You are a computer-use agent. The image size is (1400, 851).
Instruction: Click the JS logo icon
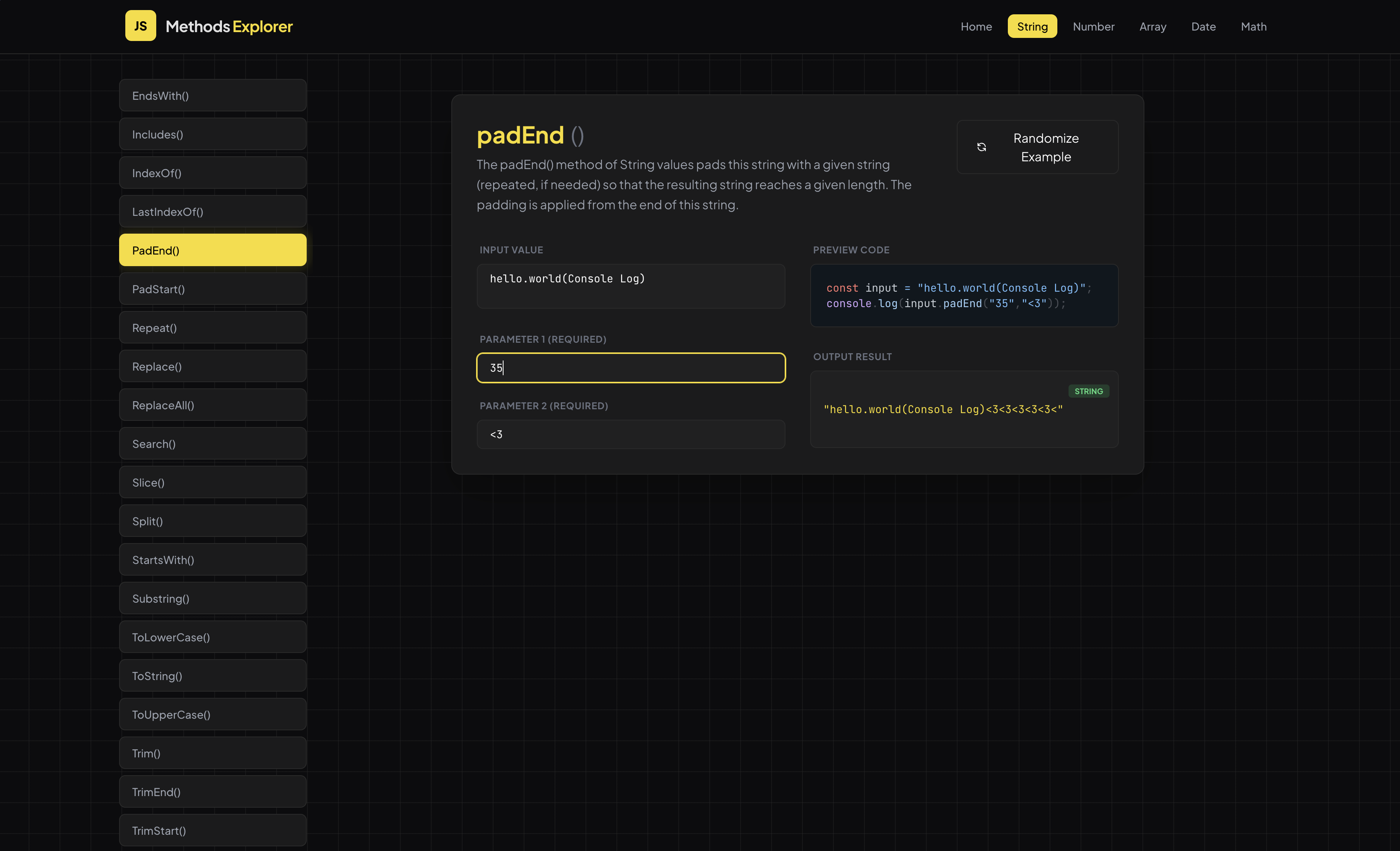(140, 26)
